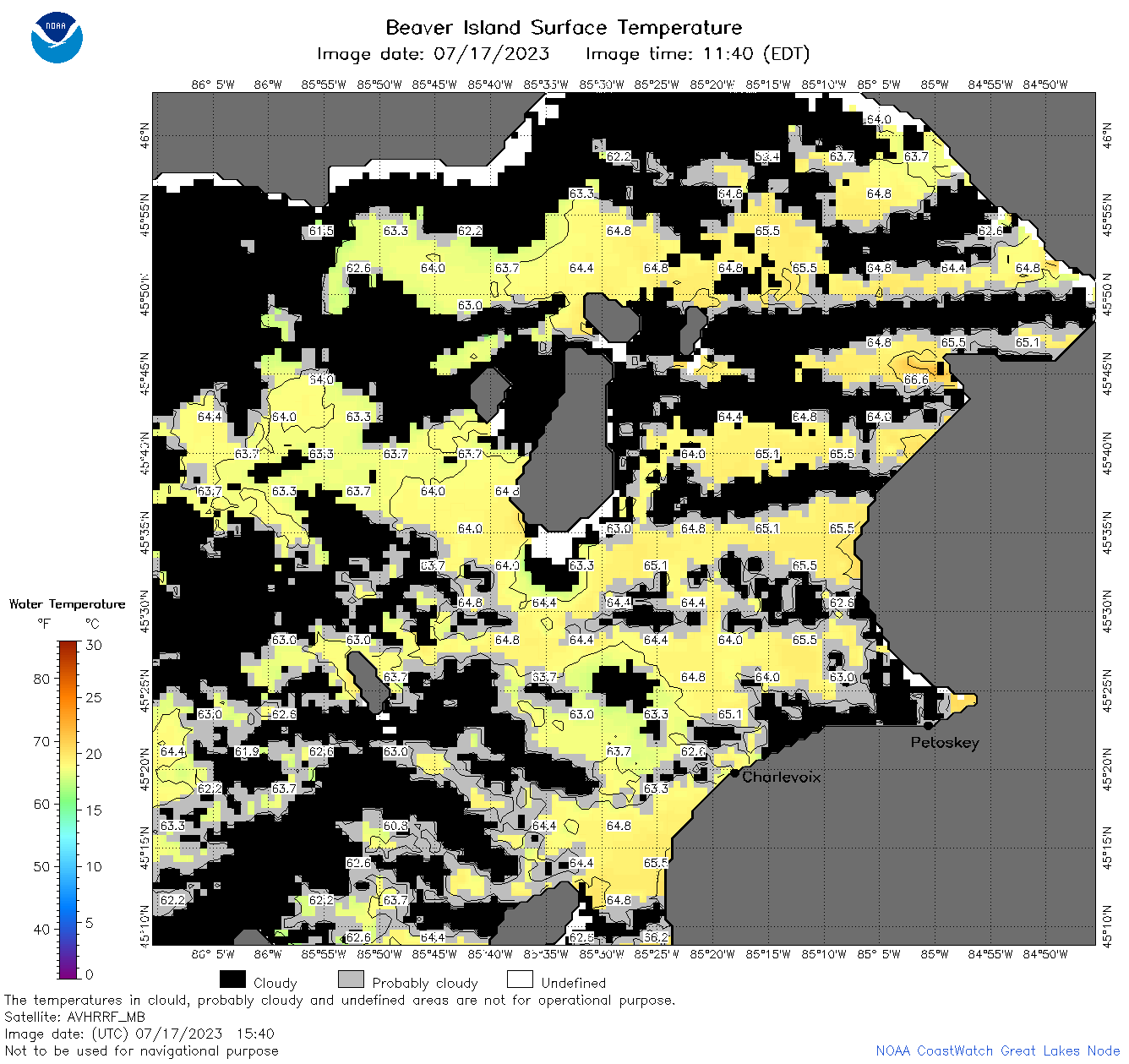Screen dimensions: 1129x1064
Task: Click the 40 Fahrenheit tick label on the scale
Action: tap(41, 929)
